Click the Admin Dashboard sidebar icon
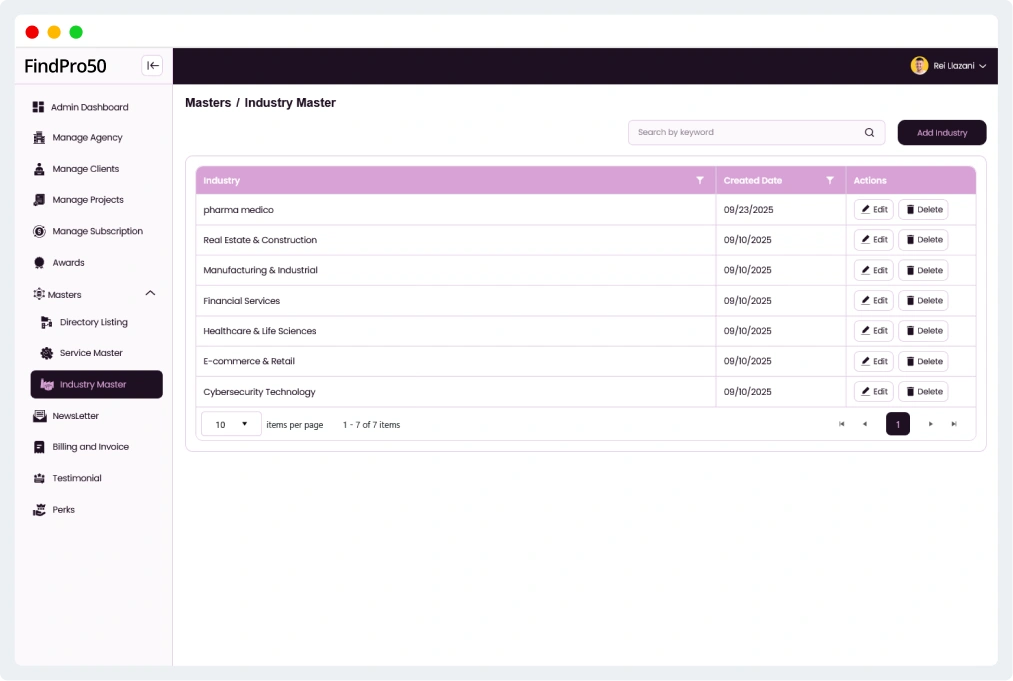The image size is (1013, 681). 39,107
